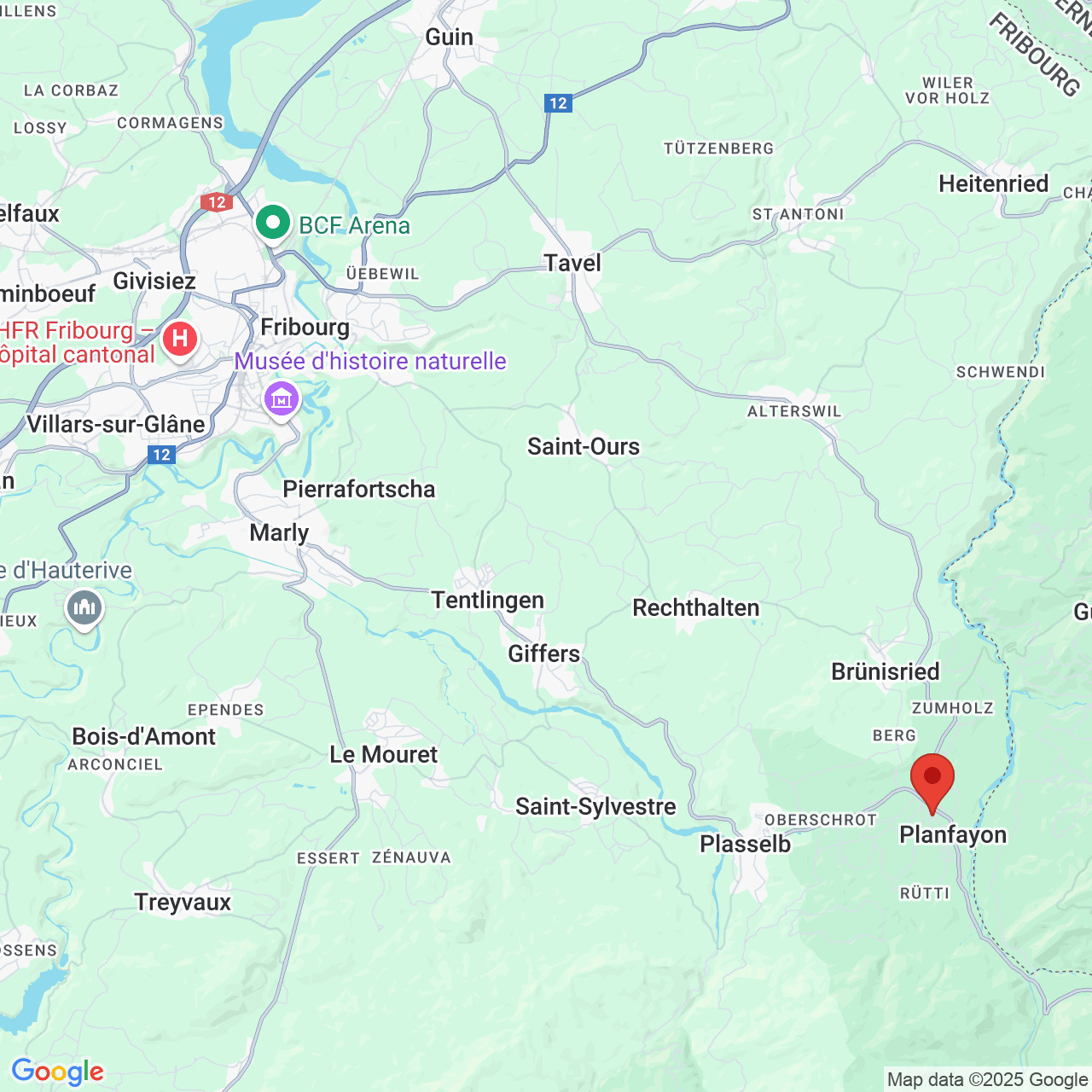Screen dimensions: 1092x1092
Task: Select the Plasselb place label
Action: click(746, 844)
